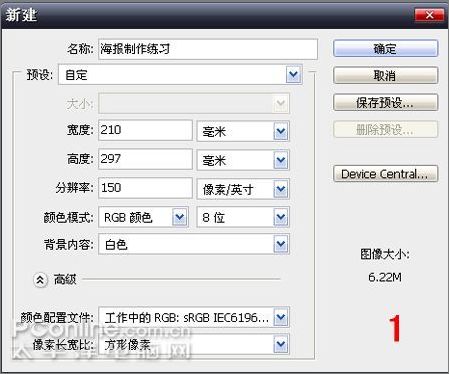Screen dimensions: 449x374
Task: Click the 图像大小 6.22M value text
Action: point(385,277)
